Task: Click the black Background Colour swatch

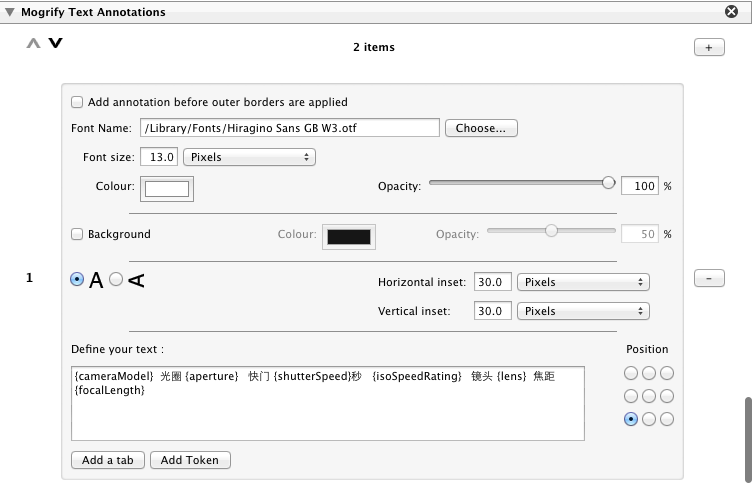Action: pyautogui.click(x=348, y=236)
